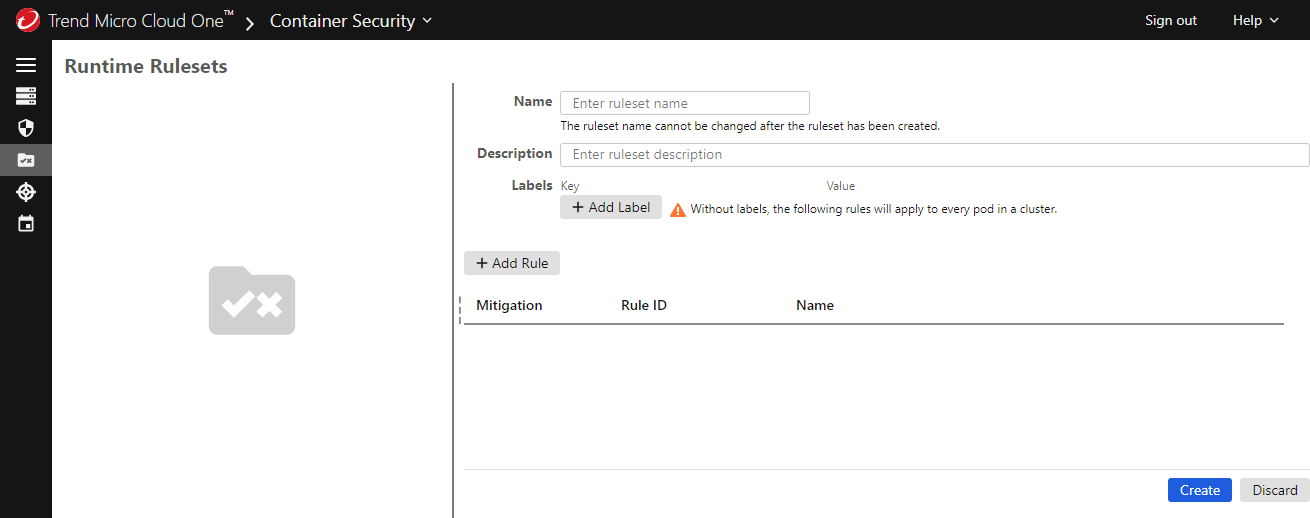1310x518 pixels.
Task: Discard the new ruleset
Action: click(1274, 490)
